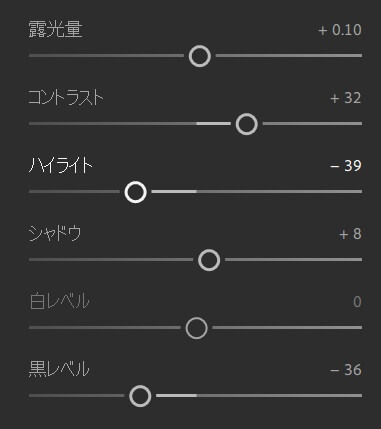Select the シャドウ value field showing +8
Viewport: 381px width, 429px height.
pyautogui.click(x=350, y=234)
